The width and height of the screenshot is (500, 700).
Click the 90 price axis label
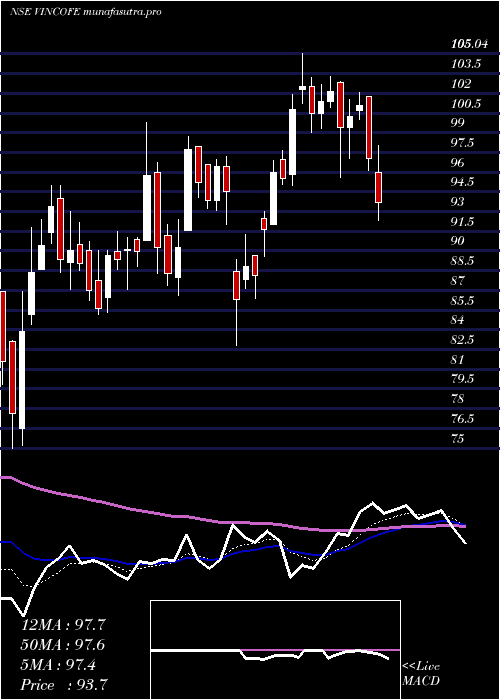click(x=458, y=241)
